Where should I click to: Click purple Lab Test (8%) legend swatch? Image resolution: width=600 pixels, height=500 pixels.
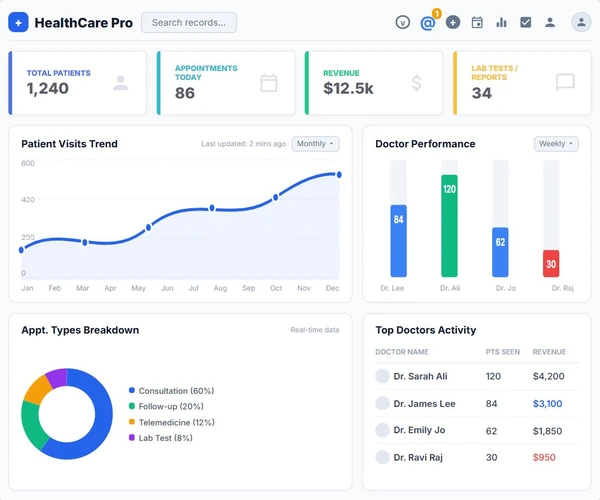(x=132, y=437)
